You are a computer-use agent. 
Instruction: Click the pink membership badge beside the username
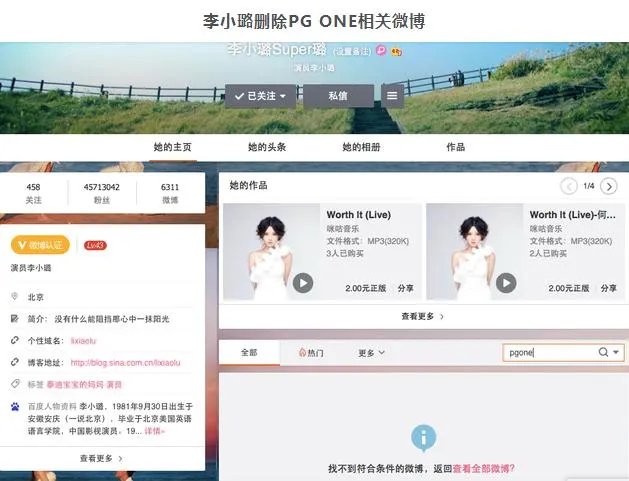pos(381,50)
